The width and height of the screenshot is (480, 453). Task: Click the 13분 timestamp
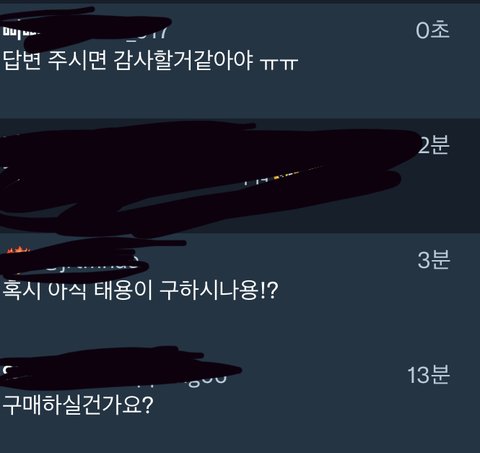tap(429, 375)
